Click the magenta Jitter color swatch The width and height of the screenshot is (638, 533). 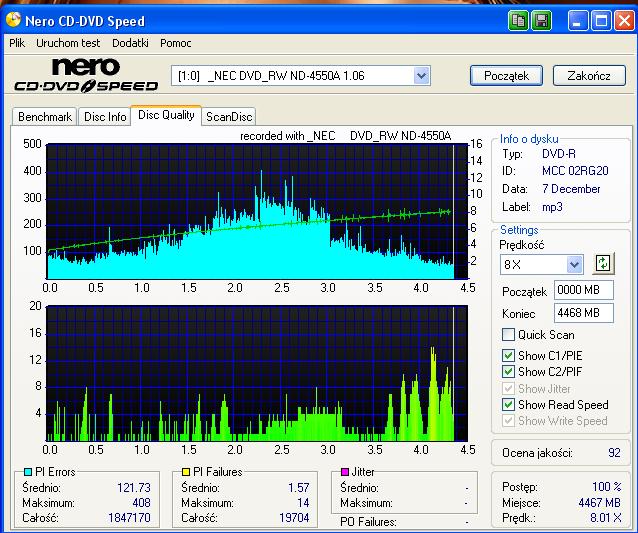pyautogui.click(x=345, y=472)
